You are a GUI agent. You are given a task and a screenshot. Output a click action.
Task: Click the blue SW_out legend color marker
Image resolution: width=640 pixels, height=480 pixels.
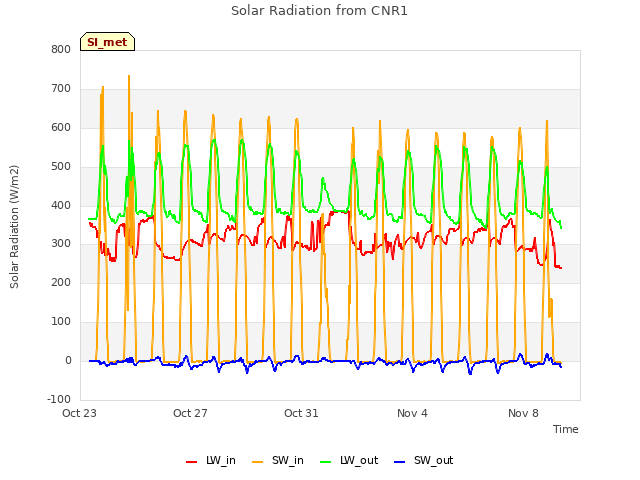point(400,462)
